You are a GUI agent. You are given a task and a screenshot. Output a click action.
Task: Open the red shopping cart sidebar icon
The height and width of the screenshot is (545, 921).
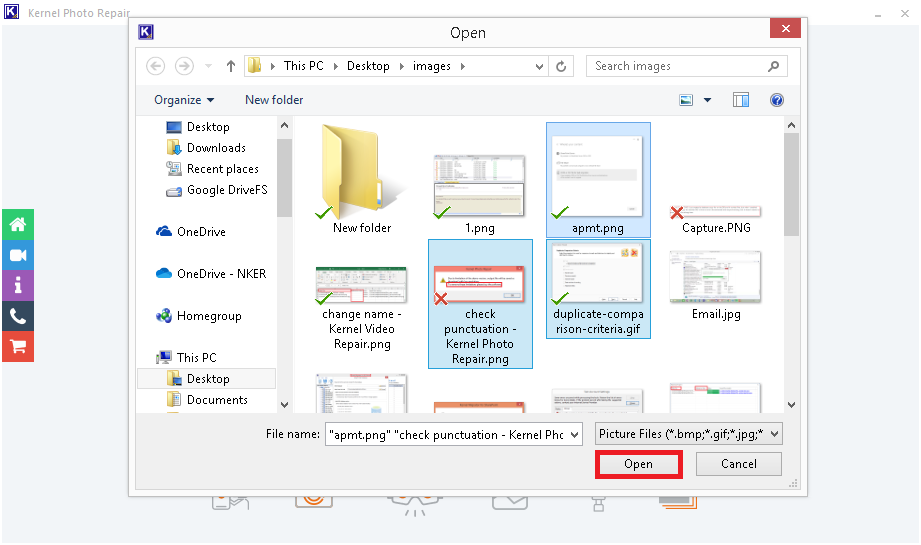[18, 346]
